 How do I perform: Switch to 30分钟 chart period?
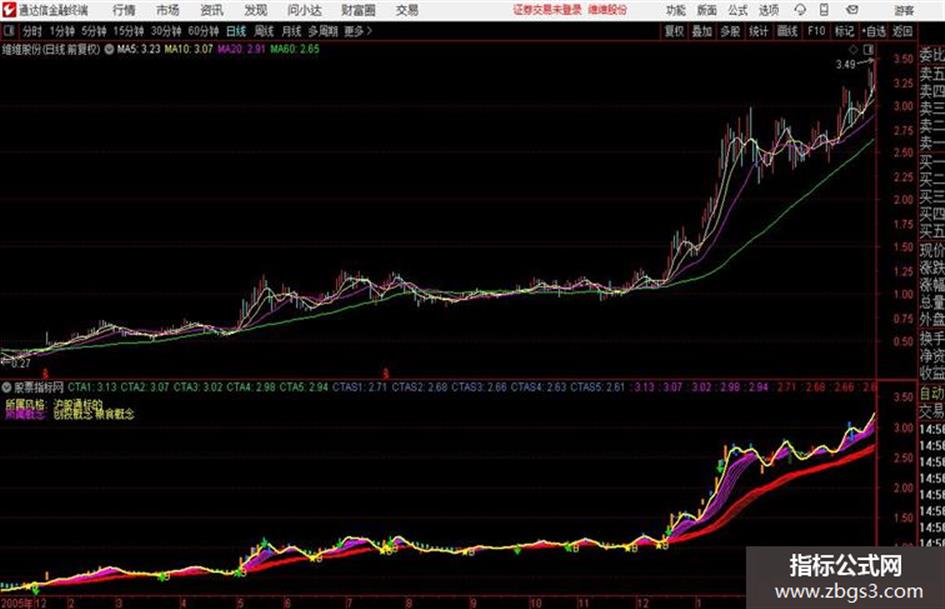click(x=166, y=31)
